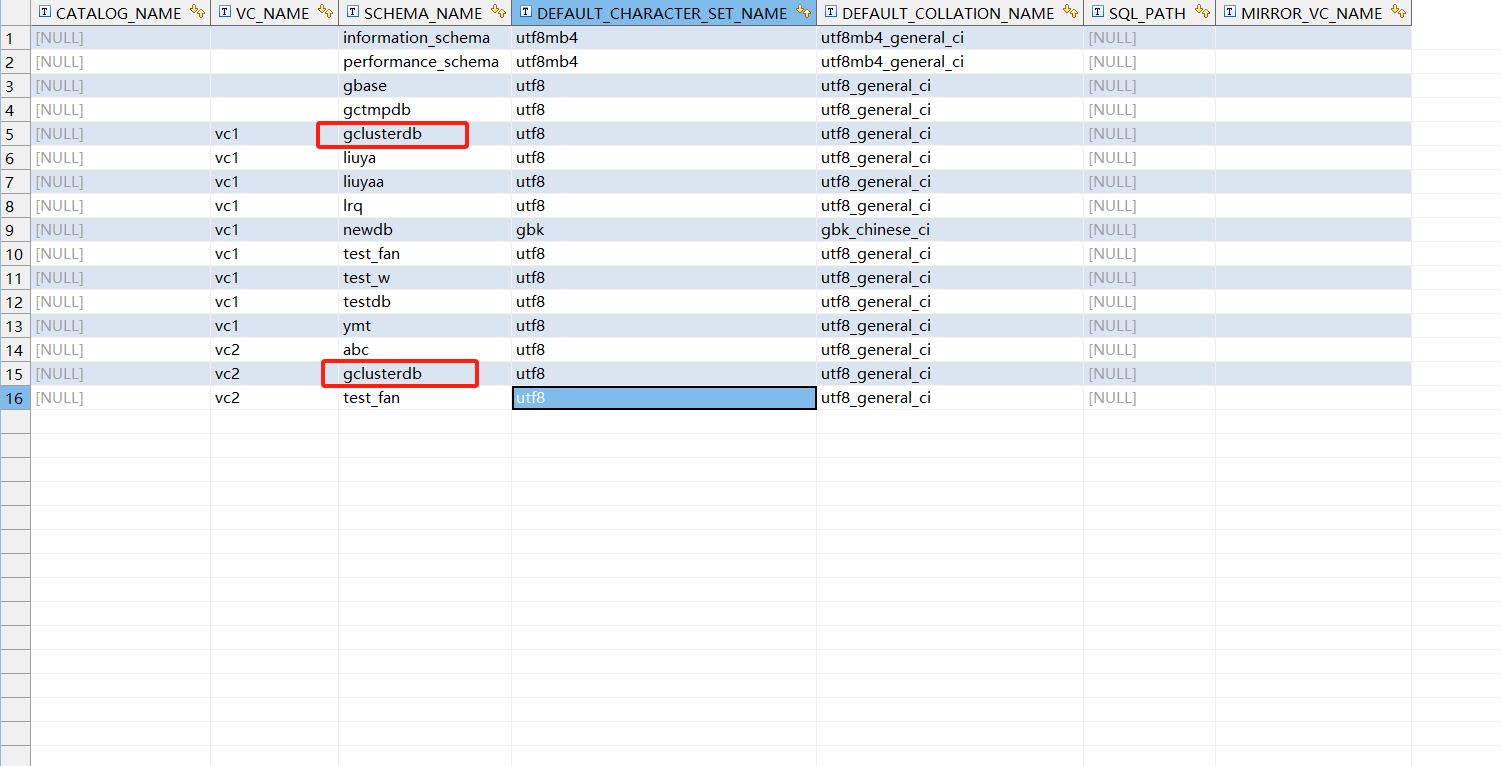Click the sort icon on VC_NAME column
This screenshot has width=1501, height=766.
pyautogui.click(x=325, y=13)
